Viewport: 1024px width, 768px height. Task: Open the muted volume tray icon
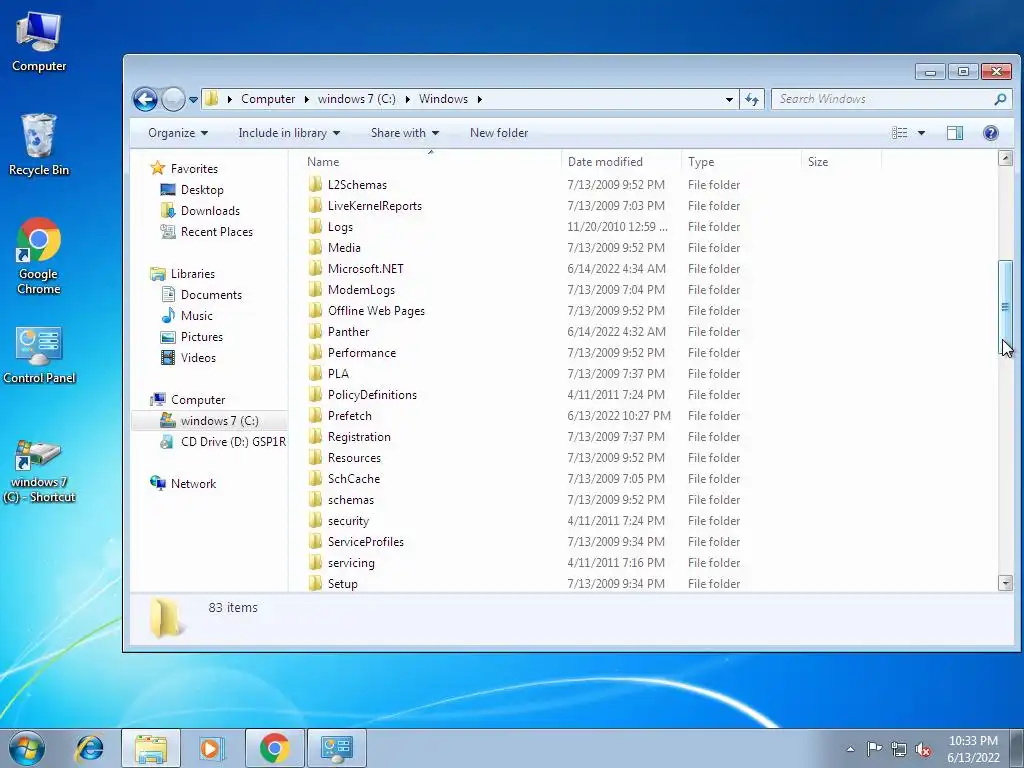[x=923, y=749]
